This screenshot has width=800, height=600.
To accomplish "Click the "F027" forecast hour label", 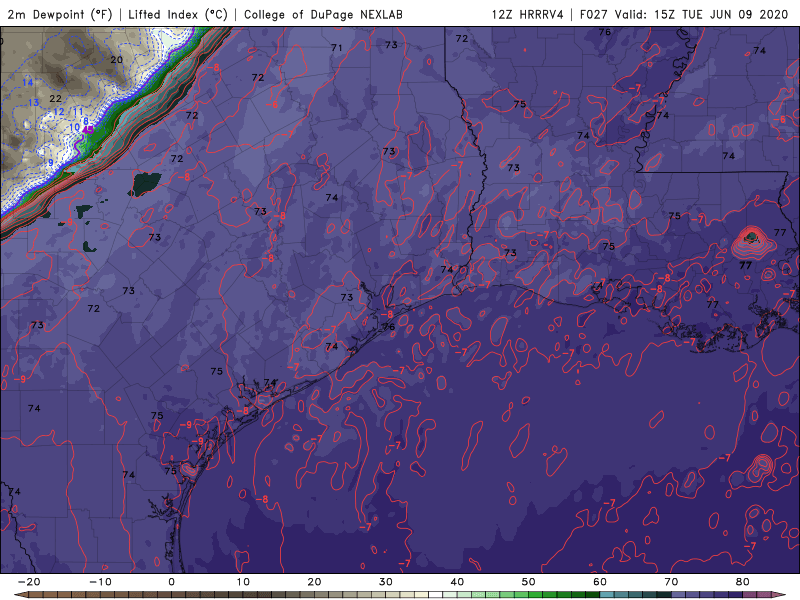I will click(594, 14).
